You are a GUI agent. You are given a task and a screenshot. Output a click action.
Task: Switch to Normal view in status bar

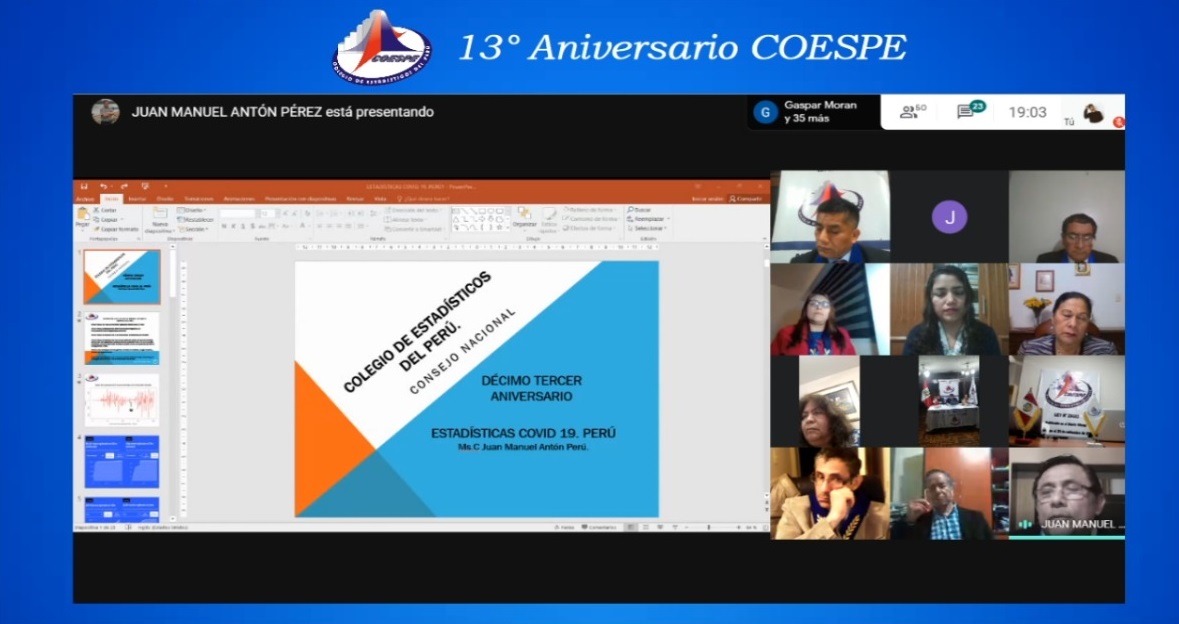pos(631,527)
